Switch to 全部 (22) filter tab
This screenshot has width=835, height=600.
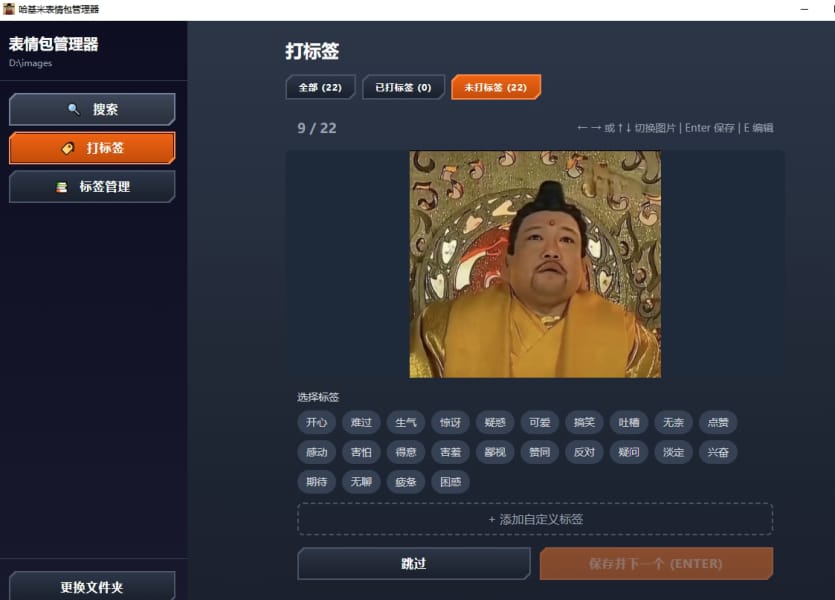(320, 87)
